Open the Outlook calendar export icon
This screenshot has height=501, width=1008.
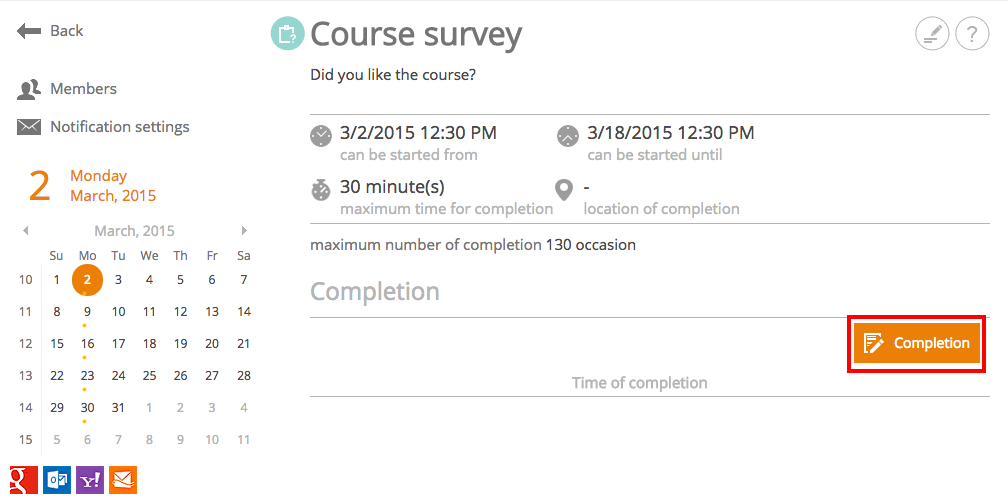[57, 480]
